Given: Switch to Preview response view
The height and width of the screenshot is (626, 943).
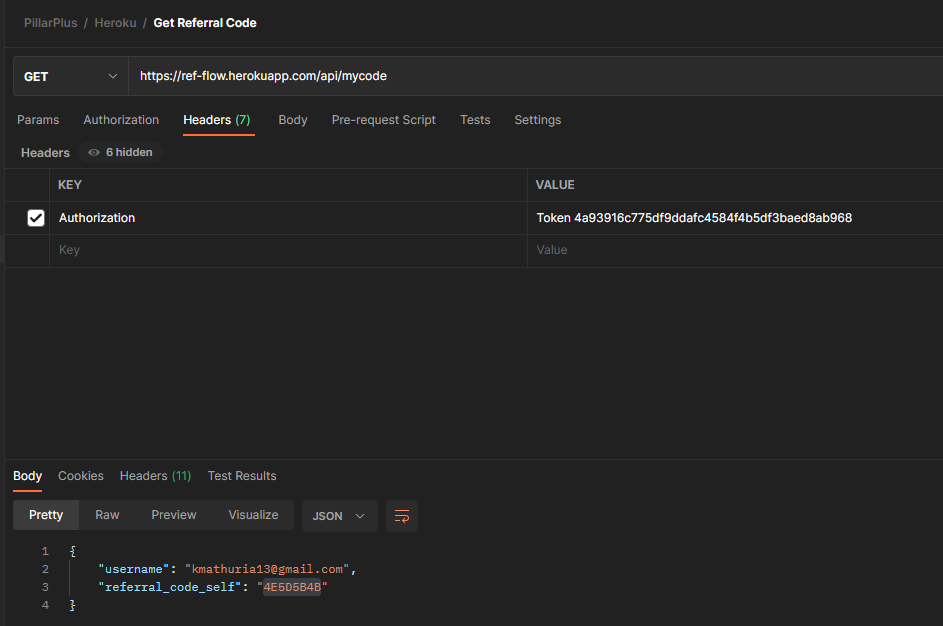Looking at the screenshot, I should tap(174, 515).
